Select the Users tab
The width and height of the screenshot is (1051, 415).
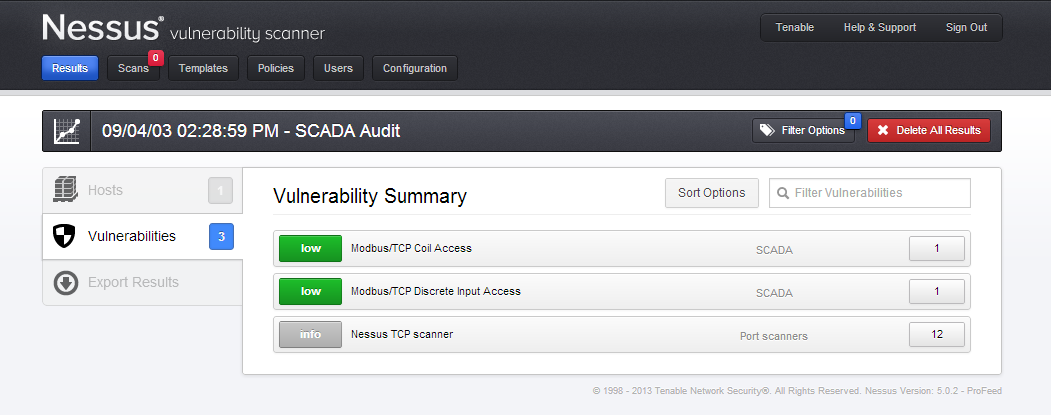click(x=338, y=68)
